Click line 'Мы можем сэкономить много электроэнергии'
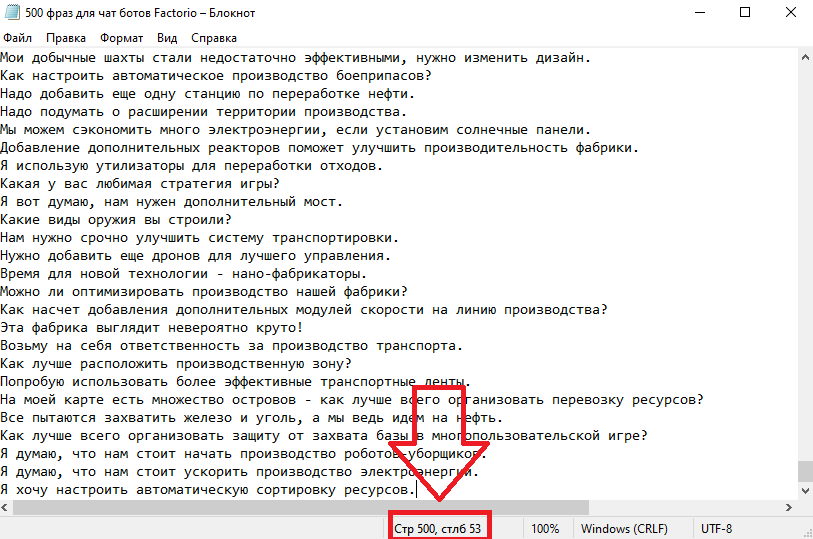Image resolution: width=813 pixels, height=539 pixels. click(x=296, y=130)
